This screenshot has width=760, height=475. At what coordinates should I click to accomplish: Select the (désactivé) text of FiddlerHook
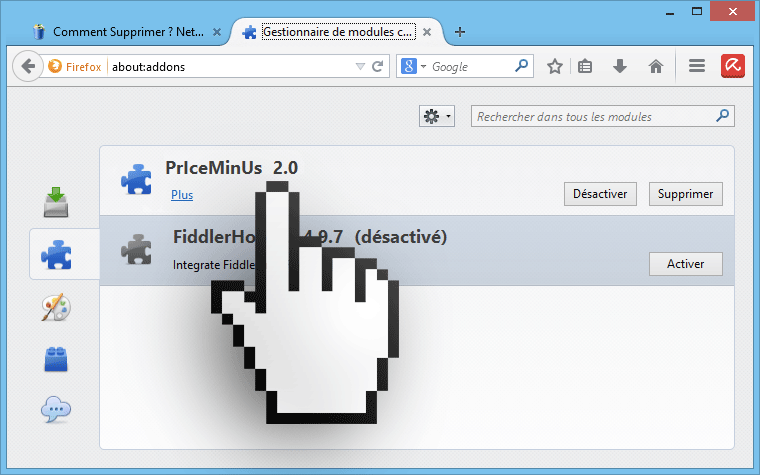tap(401, 237)
